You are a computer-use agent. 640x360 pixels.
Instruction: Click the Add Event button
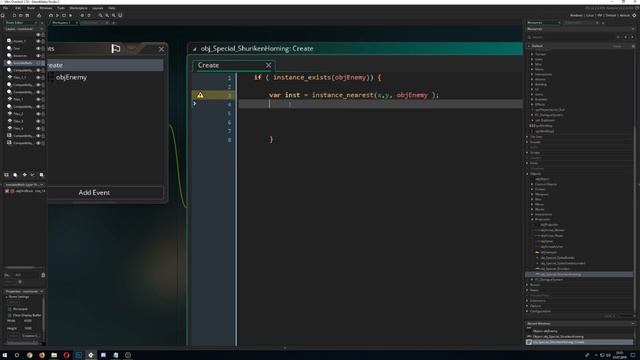tap(94, 192)
